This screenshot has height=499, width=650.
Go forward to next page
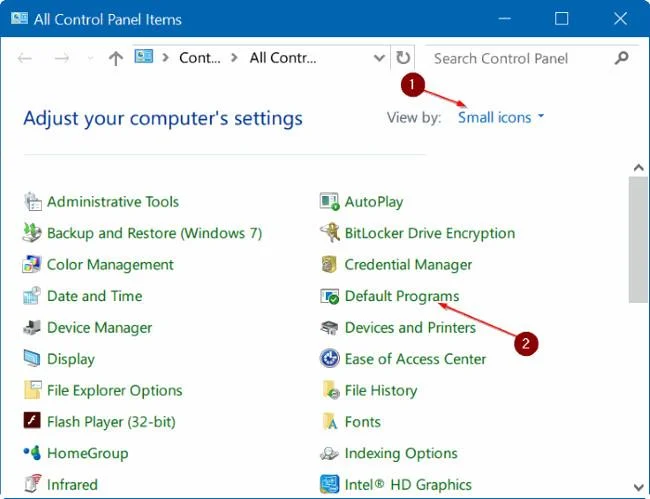pyautogui.click(x=62, y=58)
